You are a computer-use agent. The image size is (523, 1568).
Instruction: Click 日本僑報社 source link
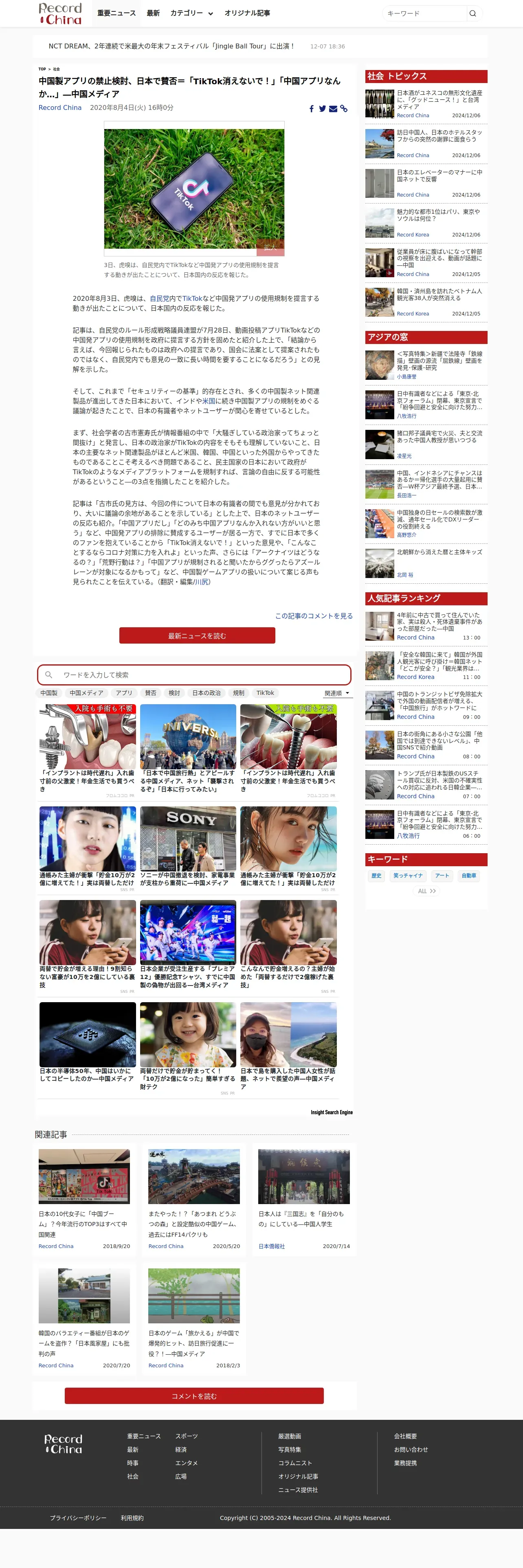[x=272, y=1246]
